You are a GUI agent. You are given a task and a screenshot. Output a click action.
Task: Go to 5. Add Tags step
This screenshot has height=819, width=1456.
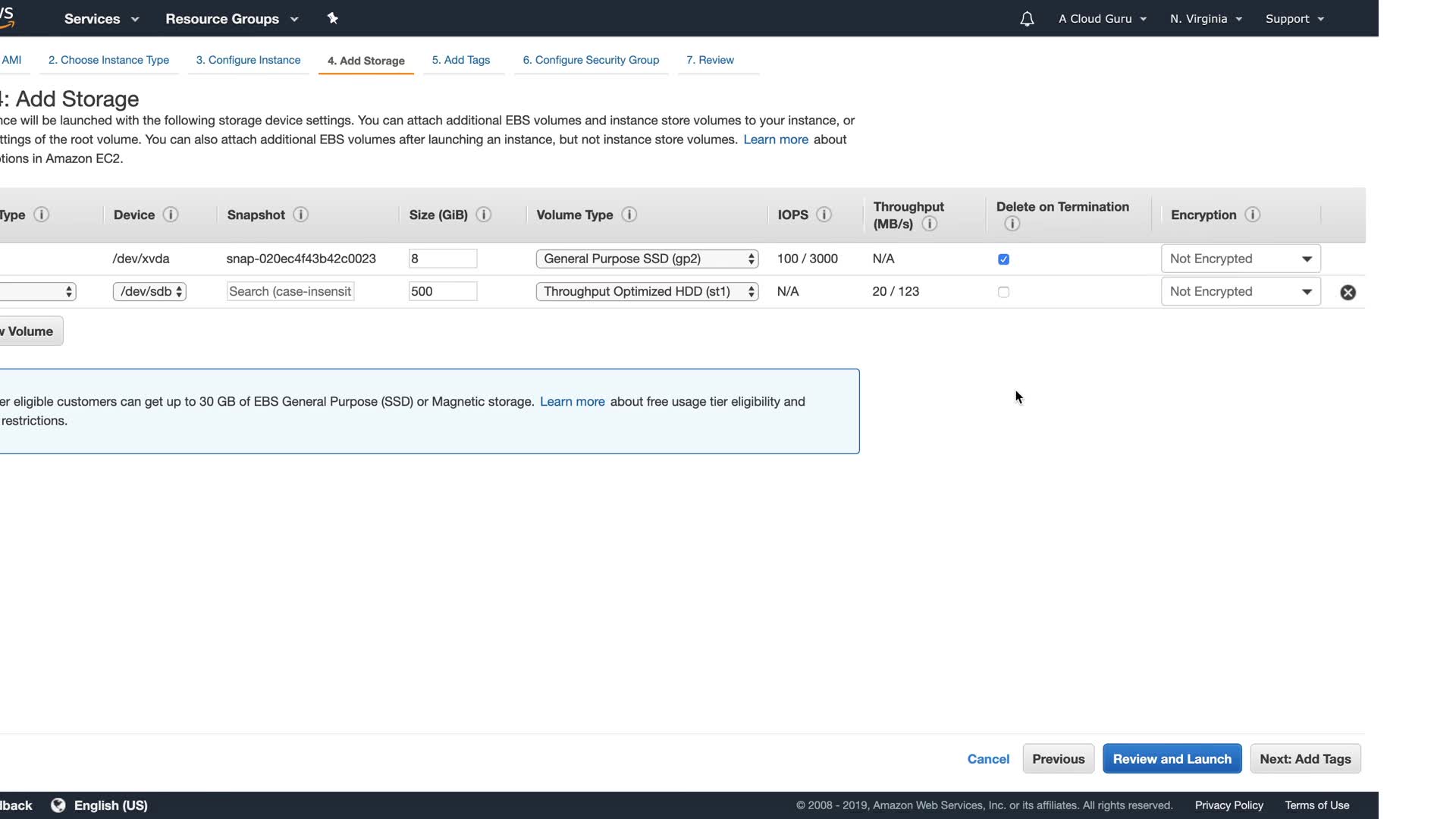tap(461, 60)
